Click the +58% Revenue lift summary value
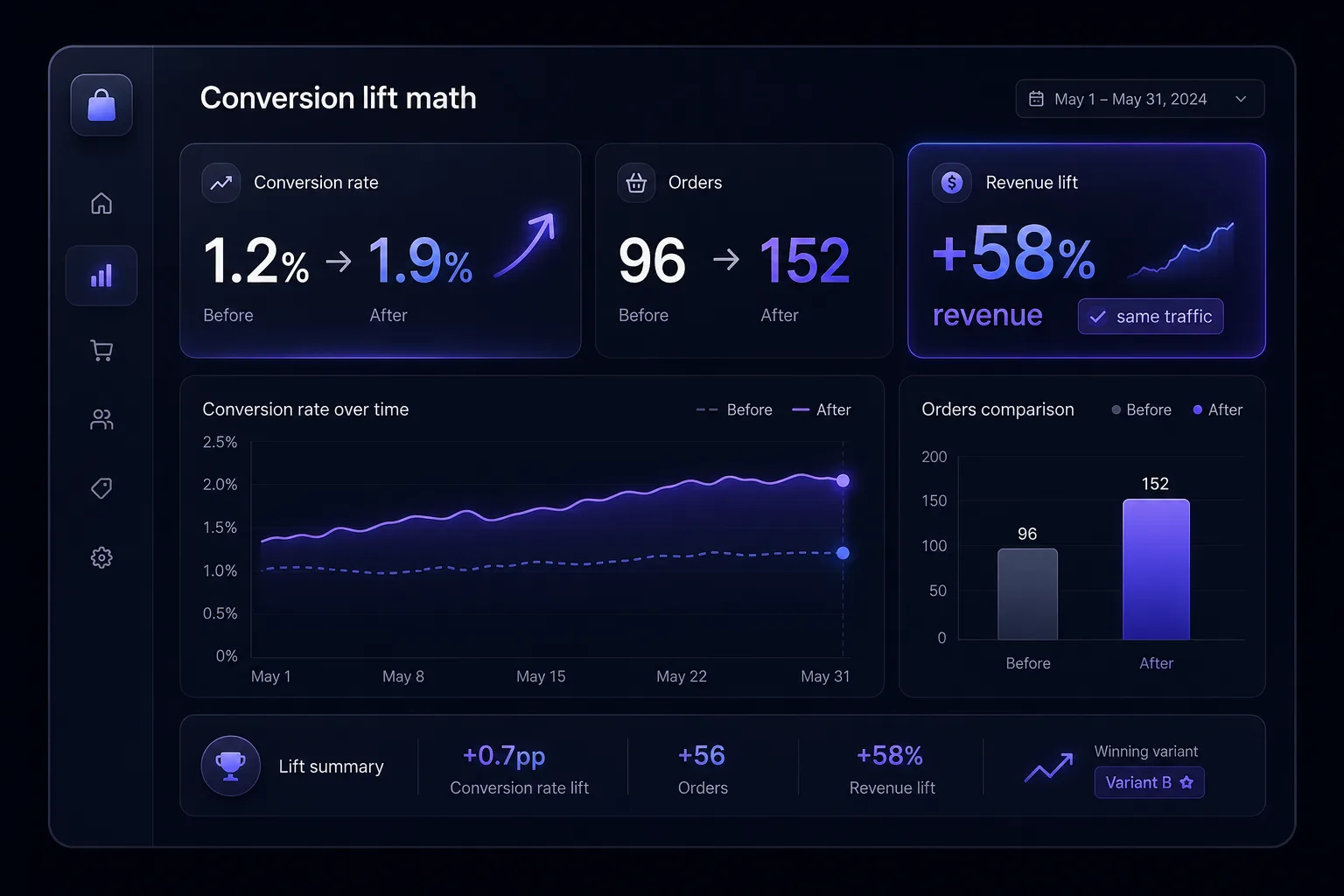Viewport: 1344px width, 896px height. coord(890,755)
